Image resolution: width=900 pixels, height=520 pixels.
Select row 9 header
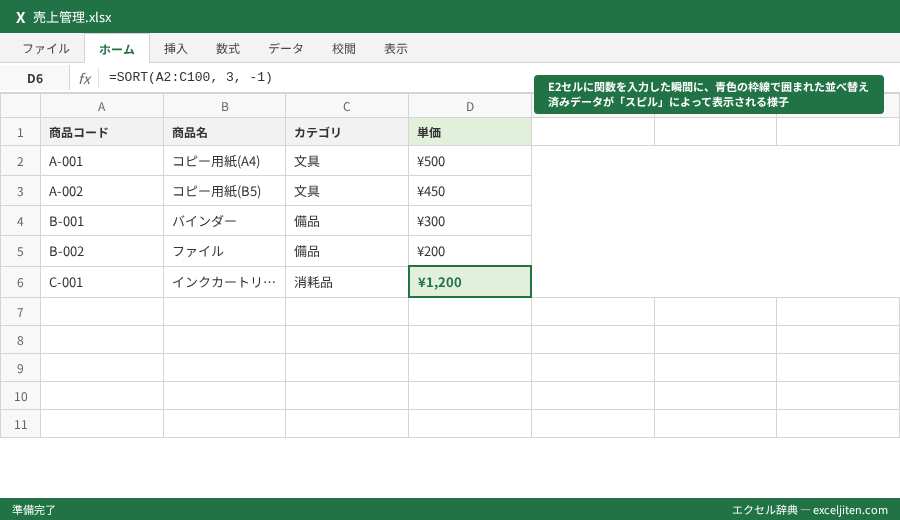point(20,368)
